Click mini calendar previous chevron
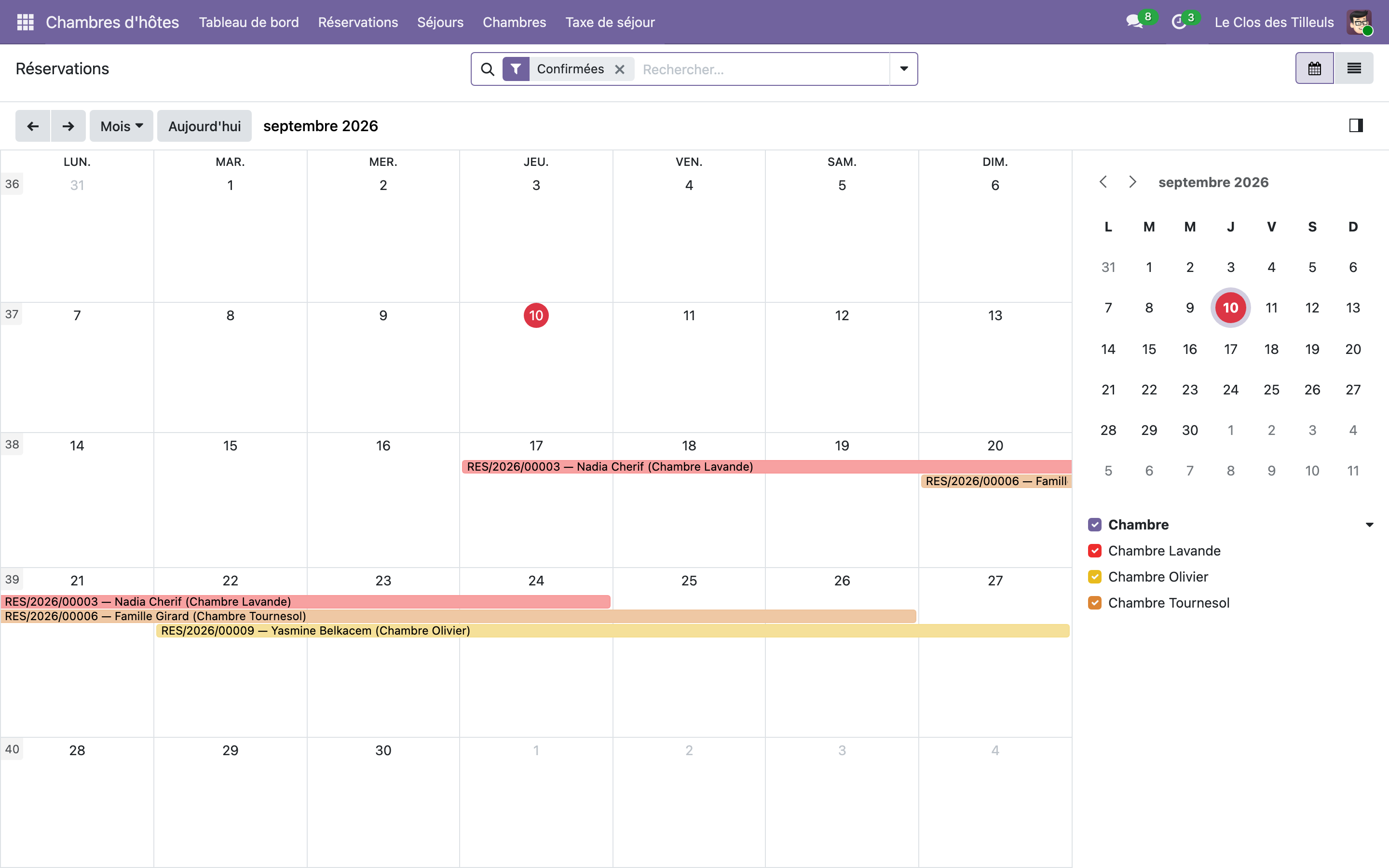The image size is (1389, 868). (1103, 182)
